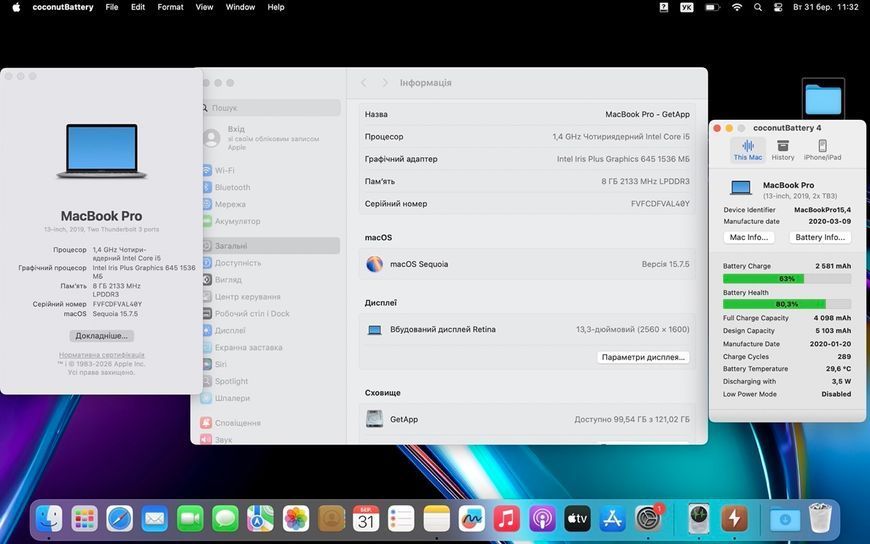Open the Photos app in the dock
Viewport: 870px width, 544px height.
click(296, 519)
